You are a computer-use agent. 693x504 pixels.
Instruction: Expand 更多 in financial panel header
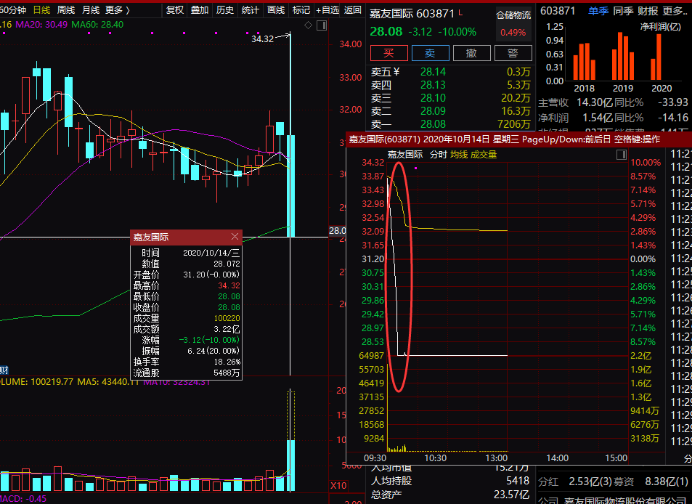tap(677, 9)
